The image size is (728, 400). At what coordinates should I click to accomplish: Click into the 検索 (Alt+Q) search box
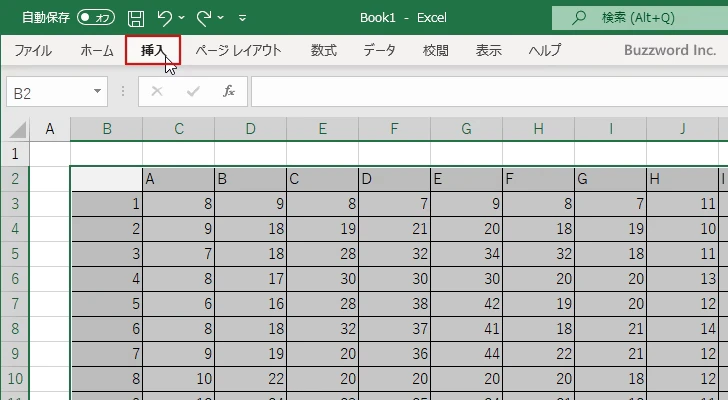pos(640,18)
